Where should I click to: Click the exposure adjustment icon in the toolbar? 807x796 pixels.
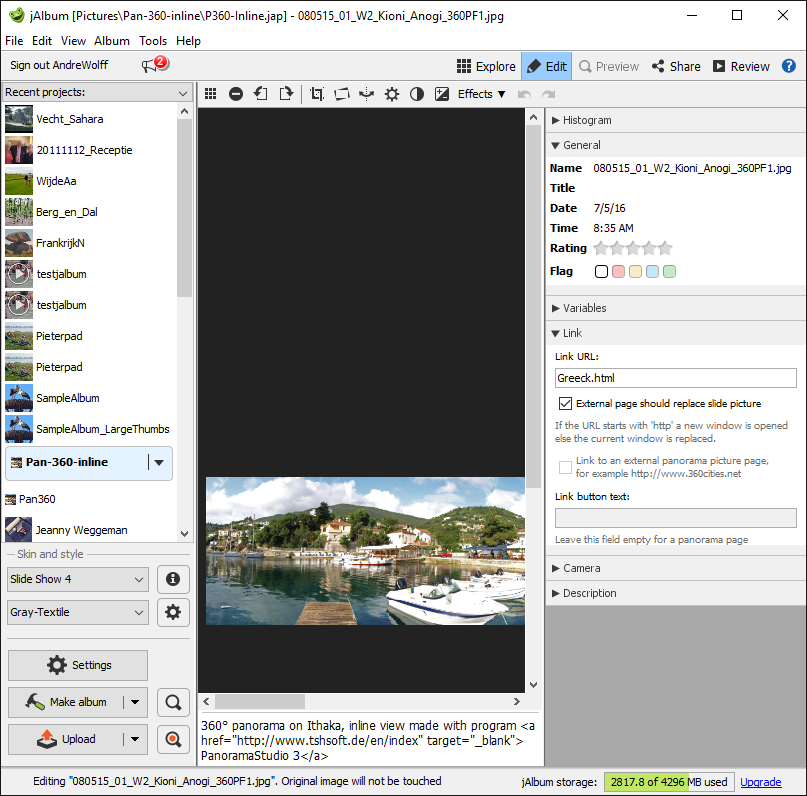[442, 93]
